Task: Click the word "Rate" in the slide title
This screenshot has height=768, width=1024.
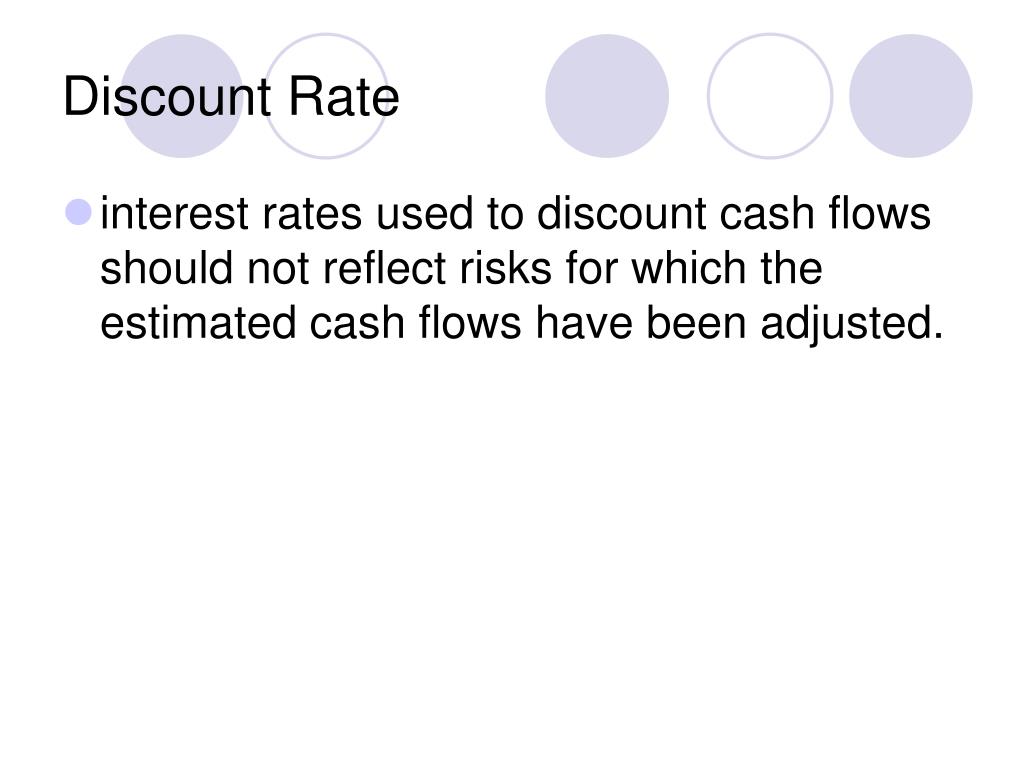Action: tap(344, 97)
